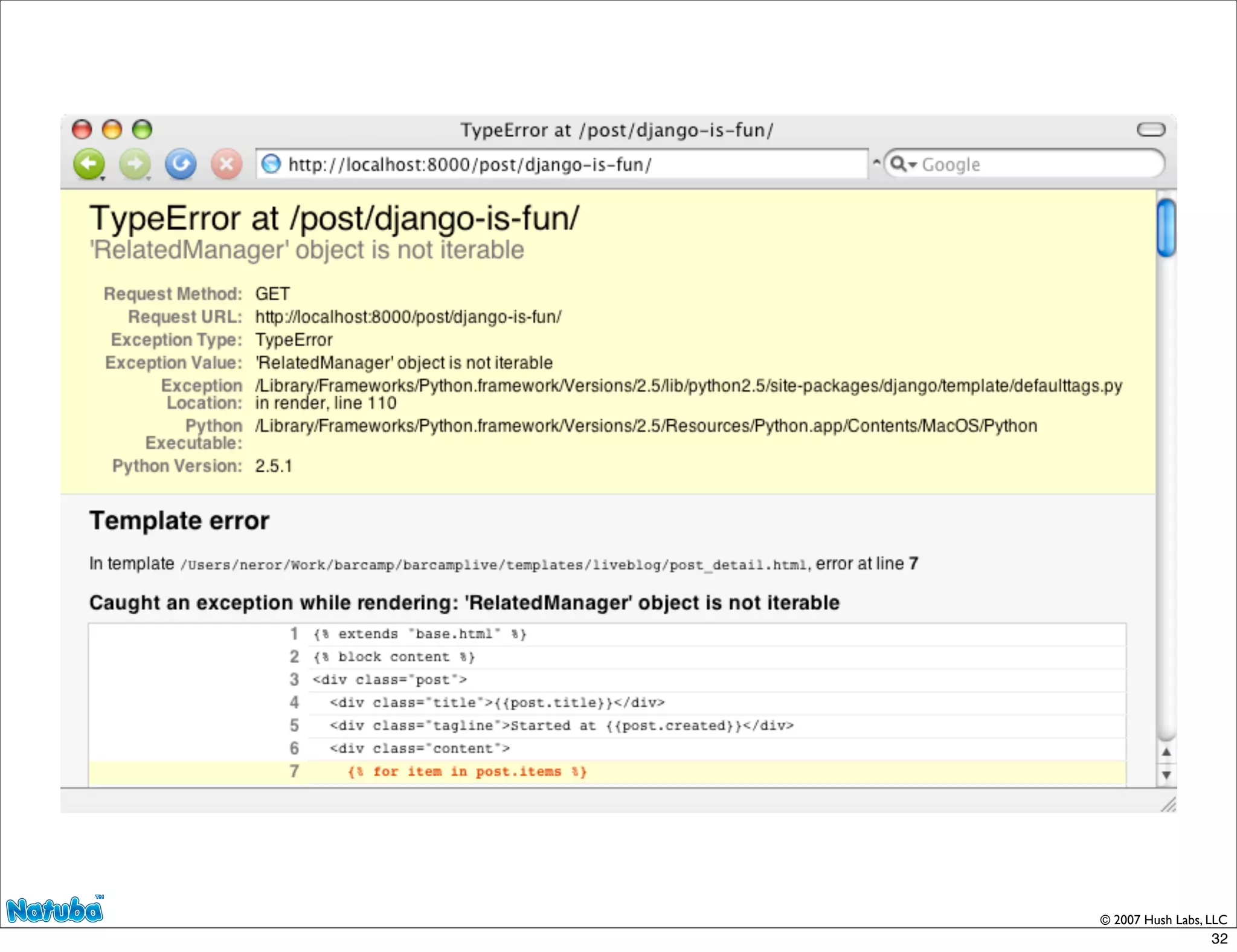Close the window with red button
This screenshot has width=1237, height=952.
click(x=82, y=129)
